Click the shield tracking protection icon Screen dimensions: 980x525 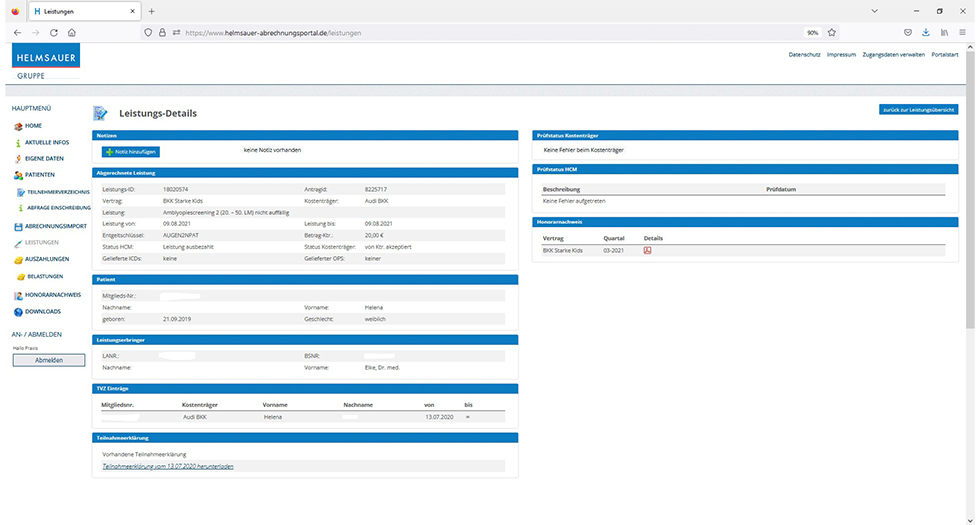coord(148,32)
